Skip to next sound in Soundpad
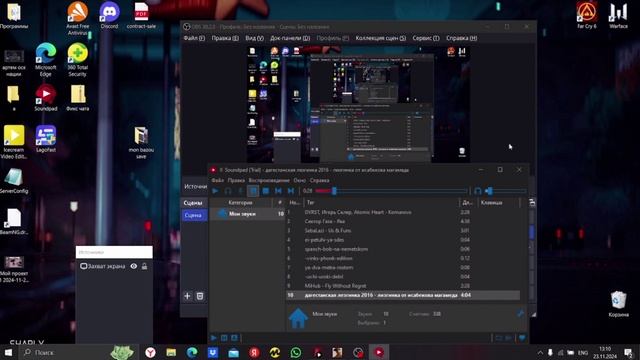Image resolution: width=640 pixels, height=360 pixels. [291, 191]
